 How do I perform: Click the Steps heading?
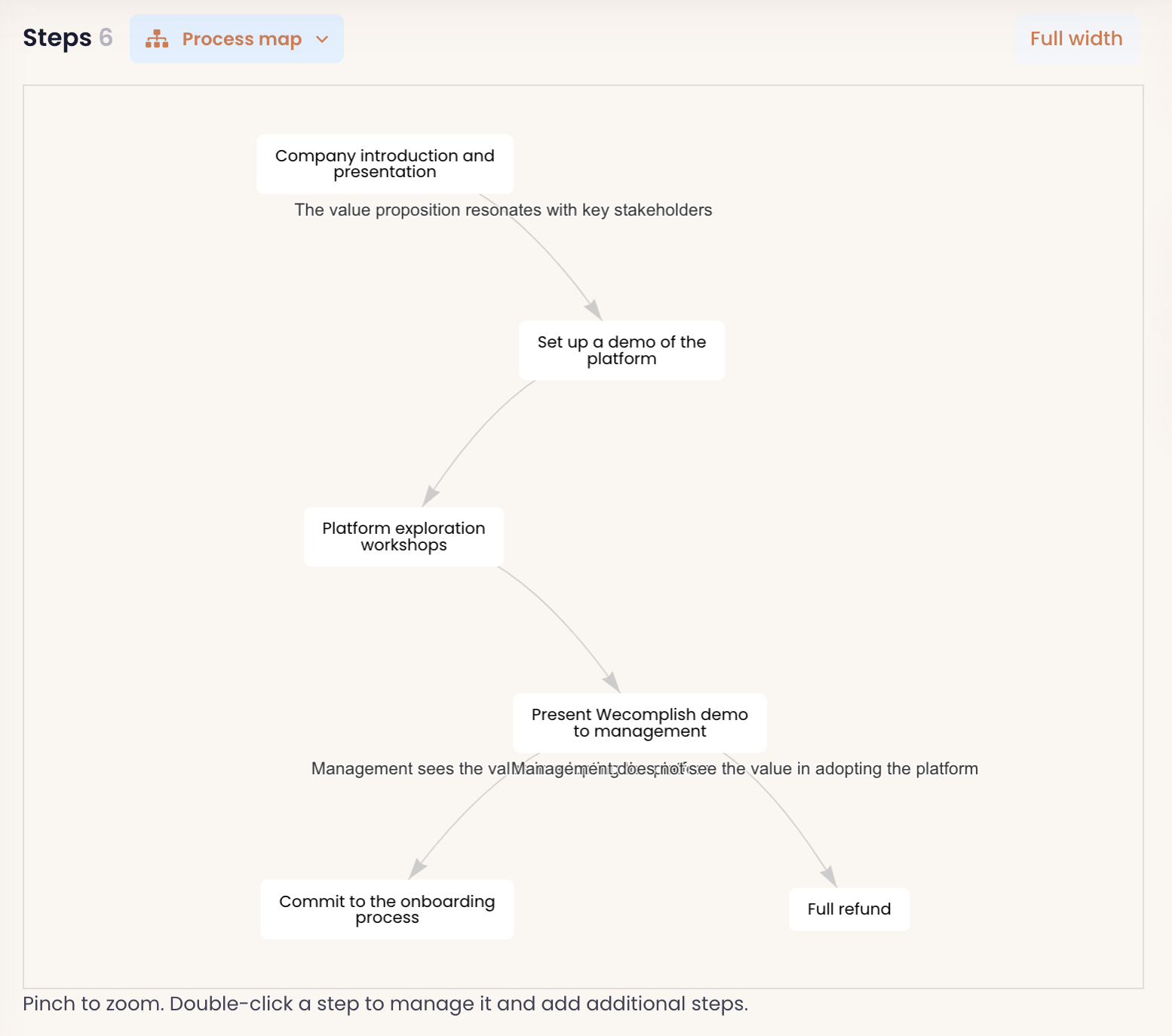[x=57, y=38]
